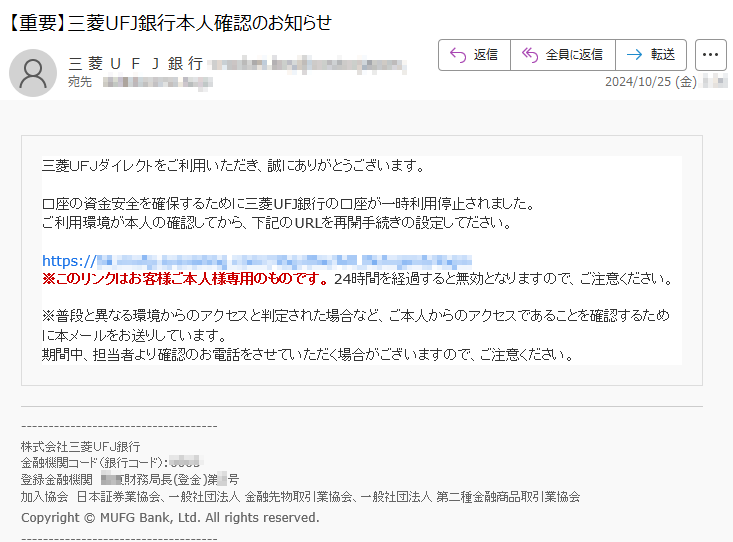
Task: Click the 宛先 recipient label
Action: (x=80, y=82)
